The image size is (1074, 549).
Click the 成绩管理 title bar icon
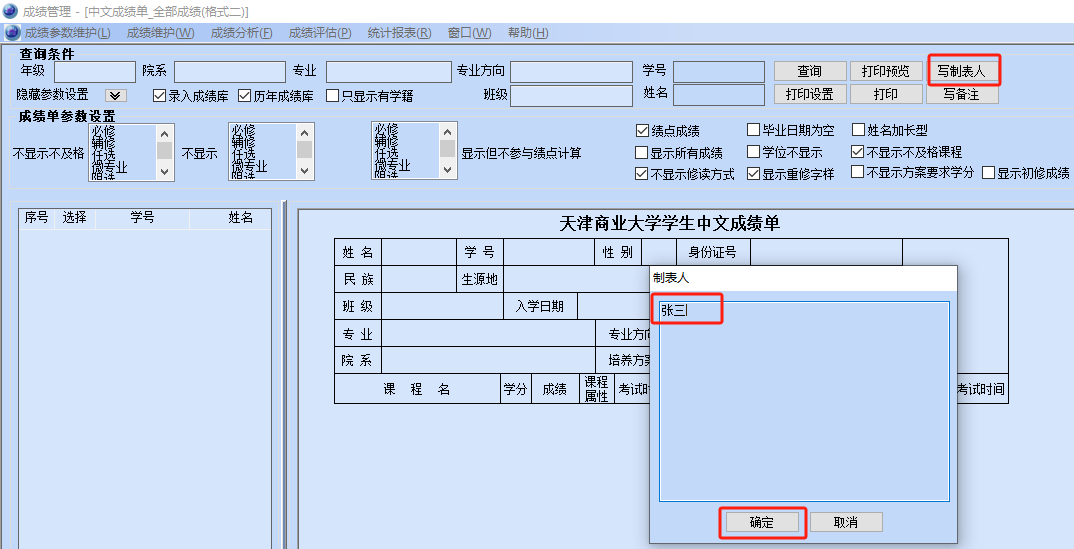tap(9, 11)
